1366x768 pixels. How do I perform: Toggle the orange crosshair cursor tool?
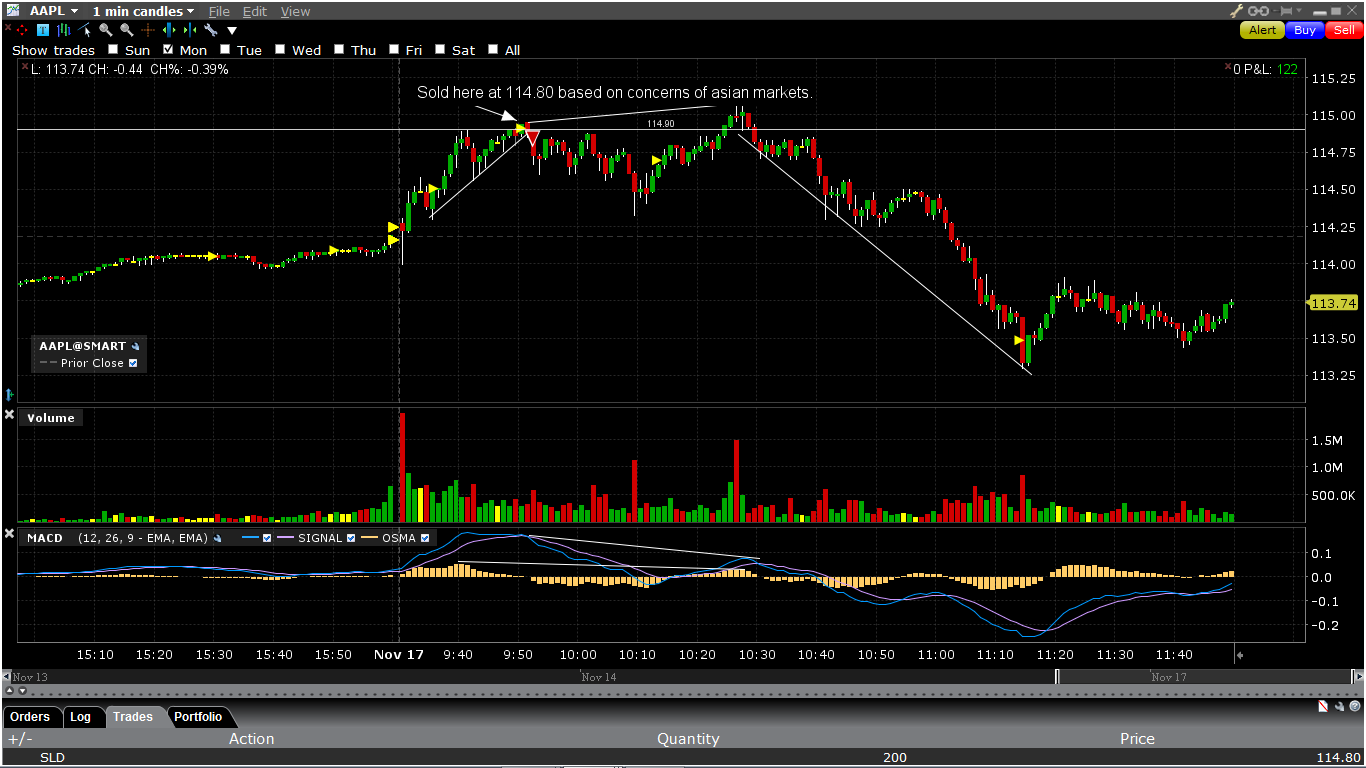[x=148, y=30]
